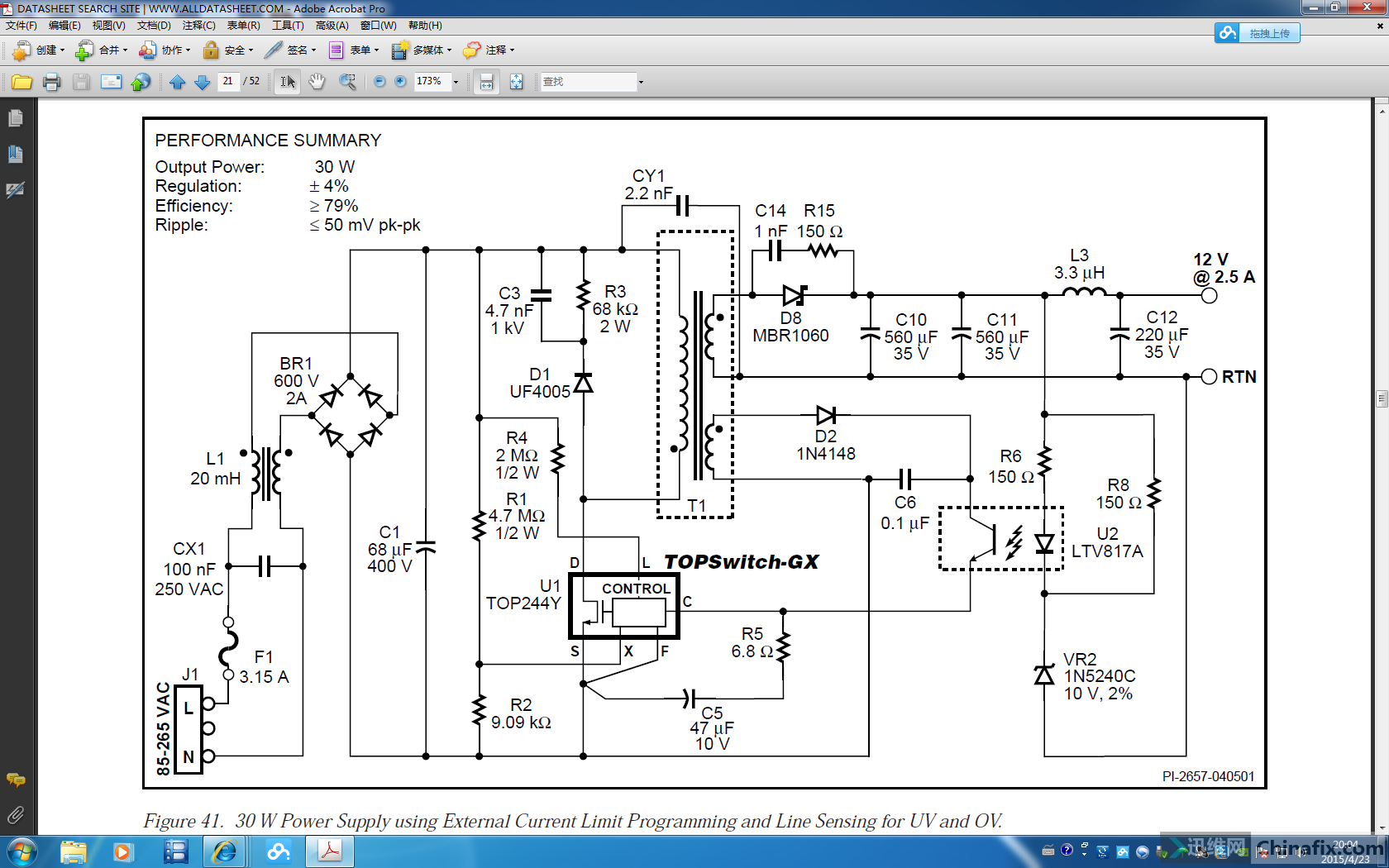Click the page number field showing 21
This screenshot has height=868, width=1389.
point(229,81)
